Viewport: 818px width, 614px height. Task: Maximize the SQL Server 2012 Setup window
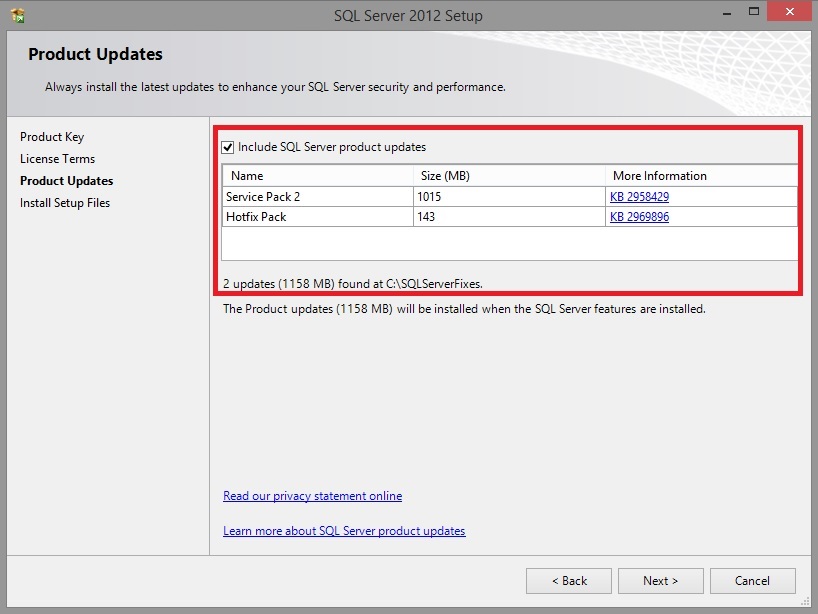coord(754,11)
